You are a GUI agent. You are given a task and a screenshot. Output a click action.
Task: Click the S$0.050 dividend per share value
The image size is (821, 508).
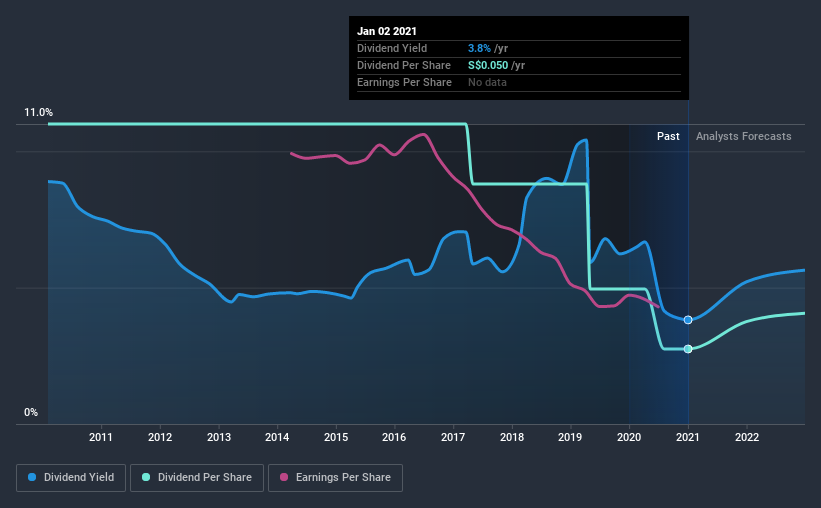tap(488, 65)
